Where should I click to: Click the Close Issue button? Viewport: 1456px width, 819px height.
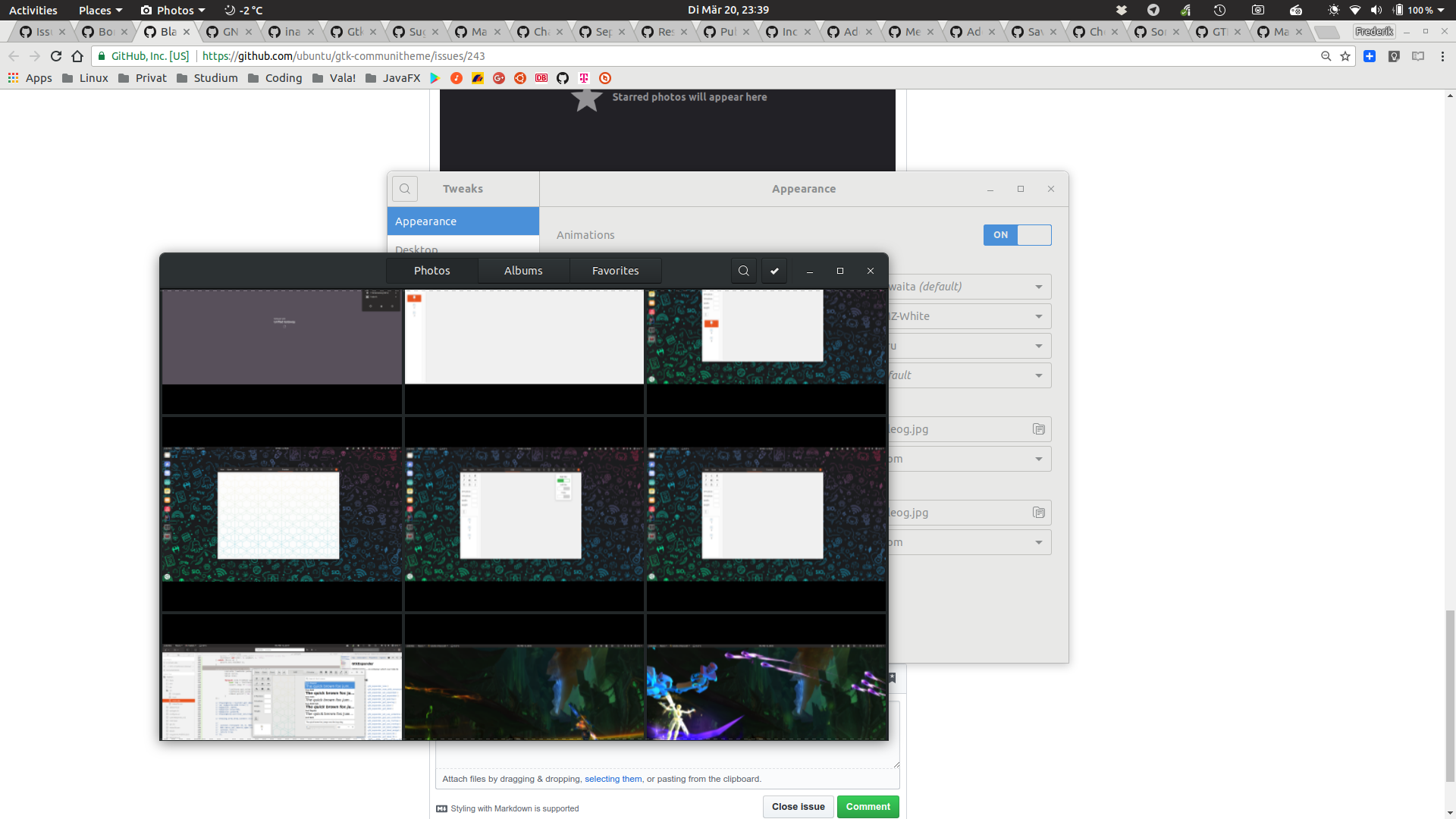tap(798, 807)
